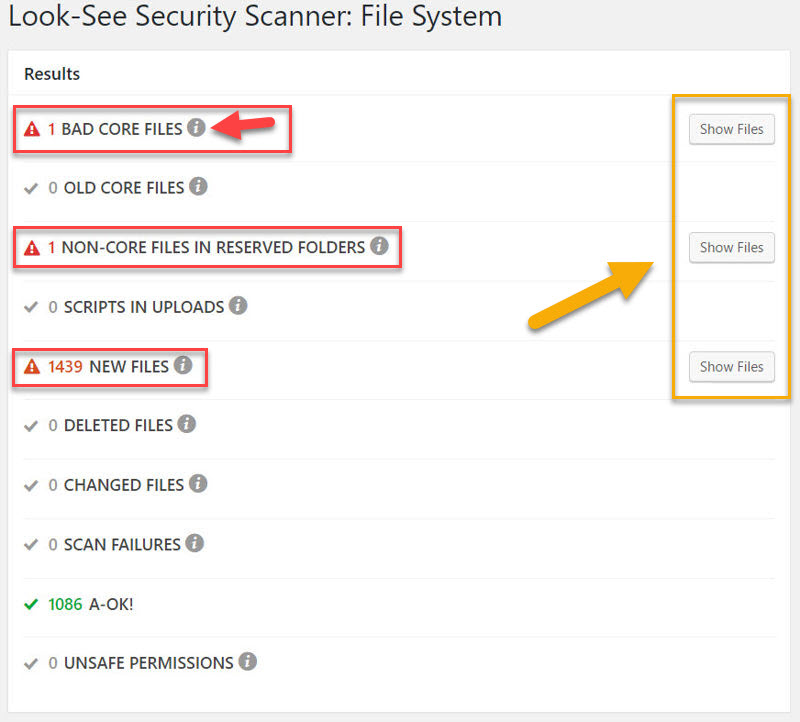Viewport: 800px width, 722px height.
Task: Select the Results header
Action: 51,74
